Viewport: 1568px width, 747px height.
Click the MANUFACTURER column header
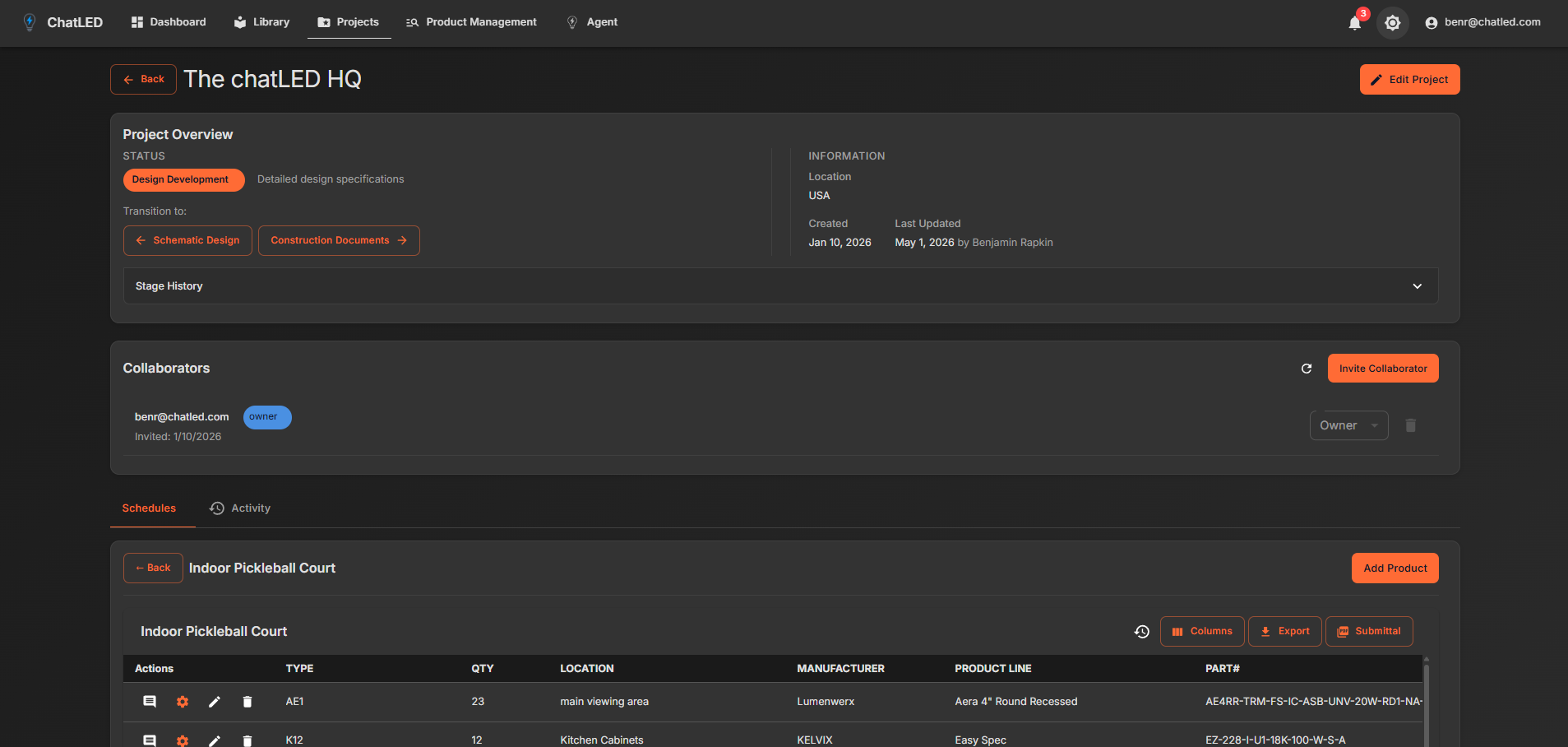pos(840,669)
